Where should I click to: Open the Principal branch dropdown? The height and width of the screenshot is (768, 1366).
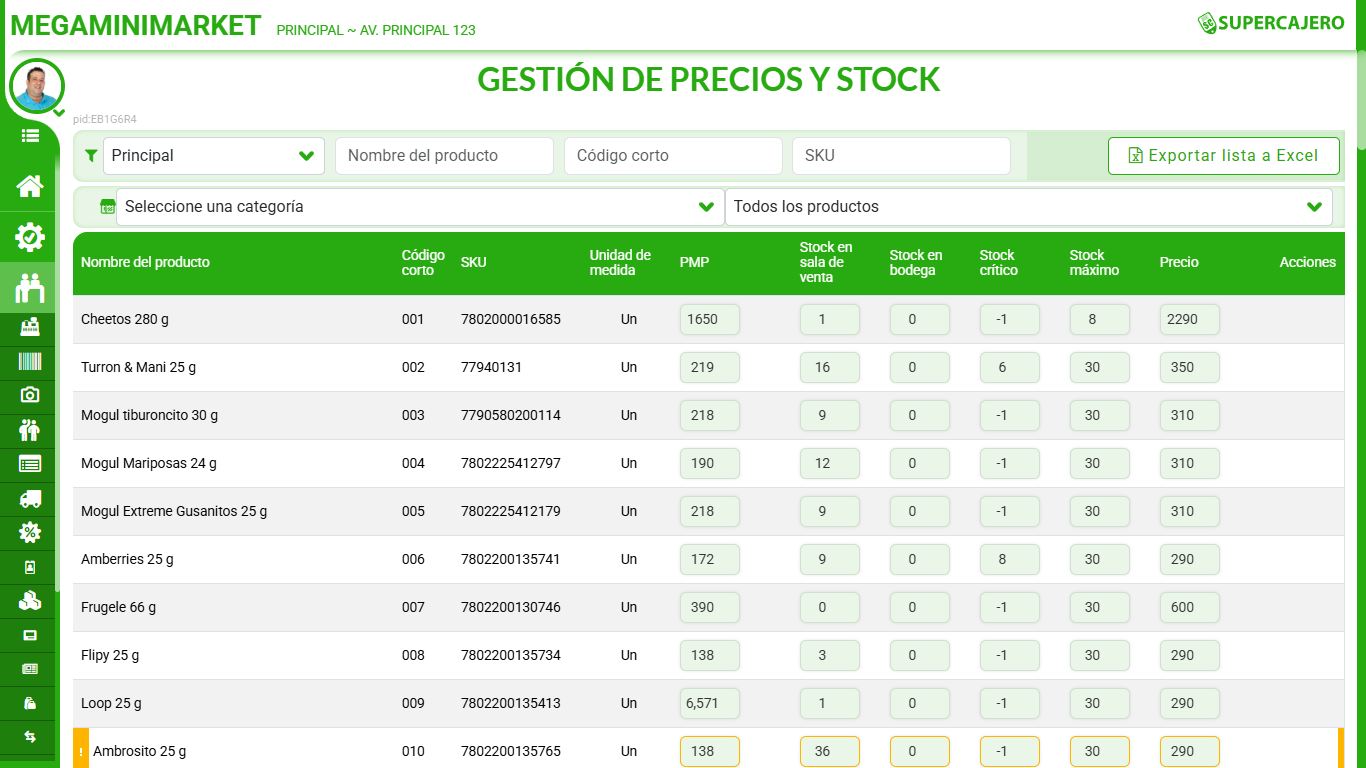click(214, 156)
